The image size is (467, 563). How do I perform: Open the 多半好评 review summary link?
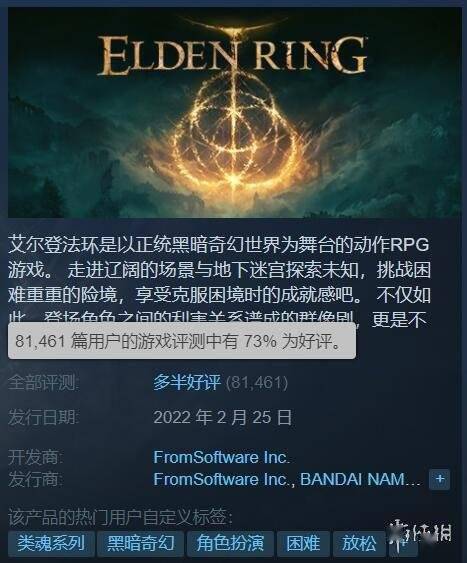(x=187, y=382)
